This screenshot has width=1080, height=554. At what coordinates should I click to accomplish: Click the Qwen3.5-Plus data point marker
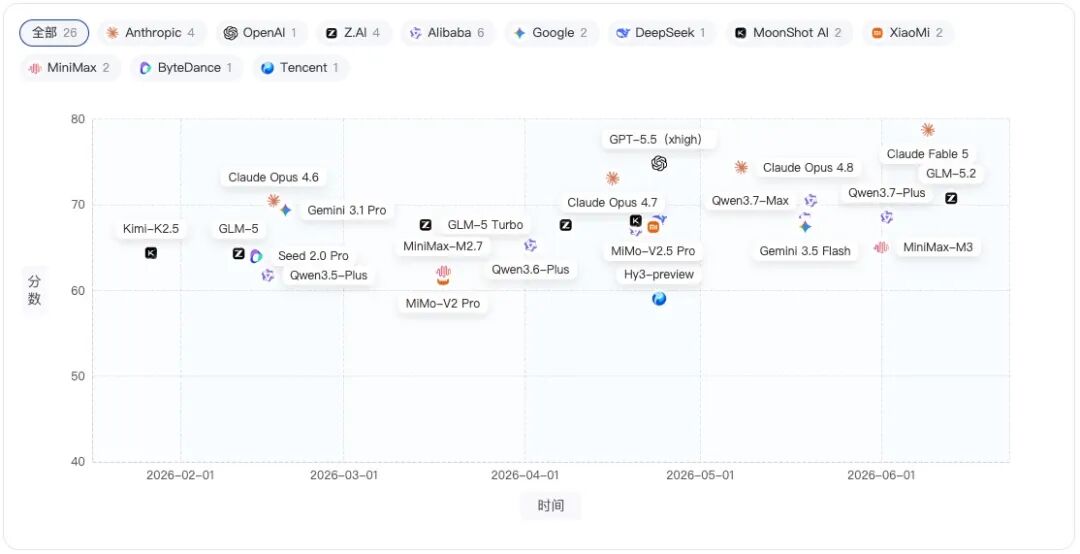(x=268, y=276)
